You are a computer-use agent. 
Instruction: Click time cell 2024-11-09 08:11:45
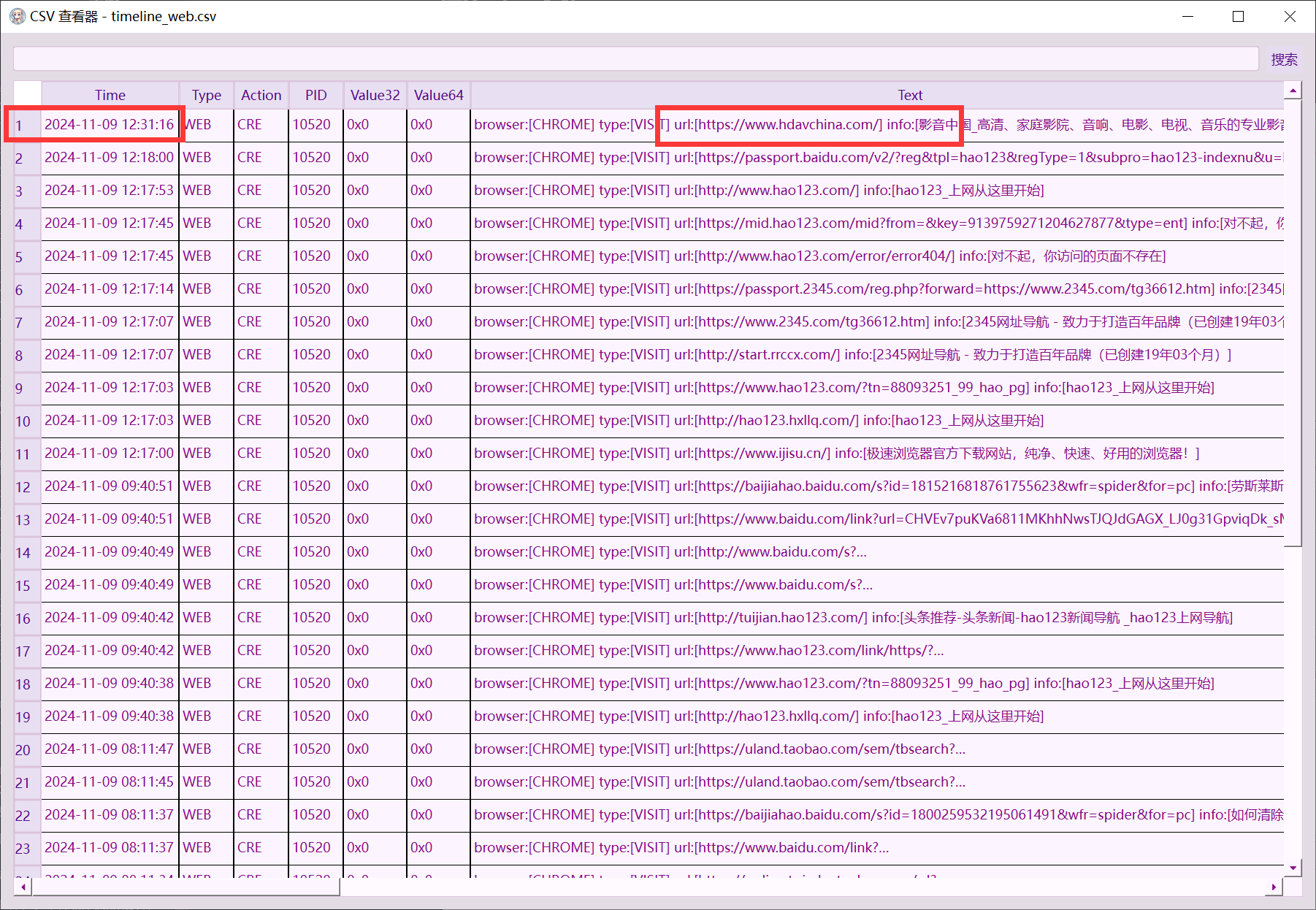point(110,782)
